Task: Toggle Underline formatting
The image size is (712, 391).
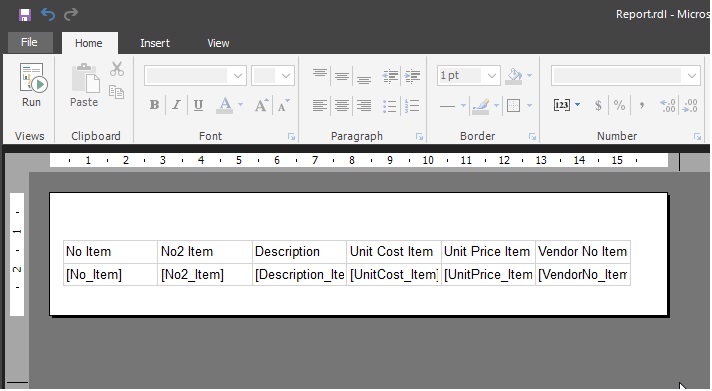Action: (198, 105)
